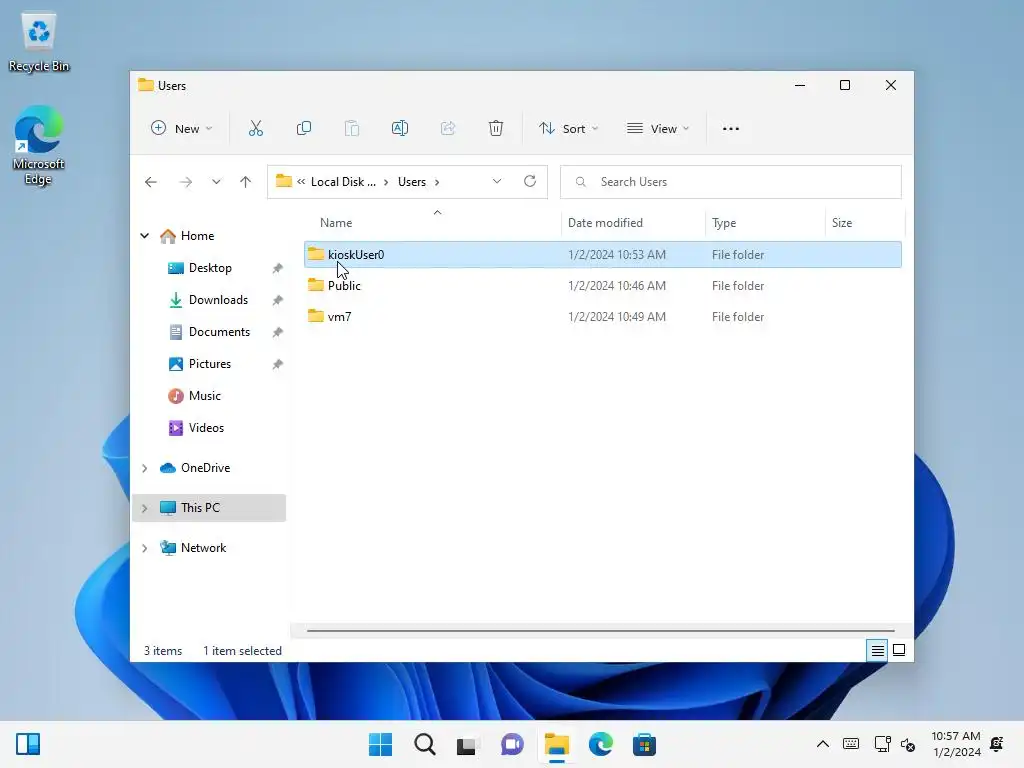Switch to large icons view layout

click(899, 650)
